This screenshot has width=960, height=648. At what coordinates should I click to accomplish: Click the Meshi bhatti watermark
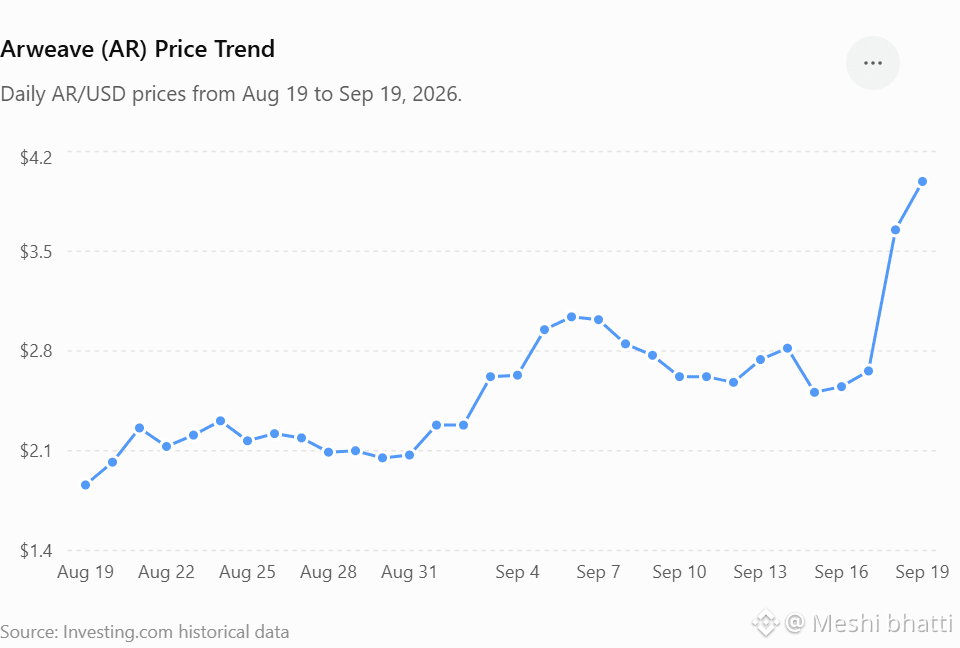(882, 624)
